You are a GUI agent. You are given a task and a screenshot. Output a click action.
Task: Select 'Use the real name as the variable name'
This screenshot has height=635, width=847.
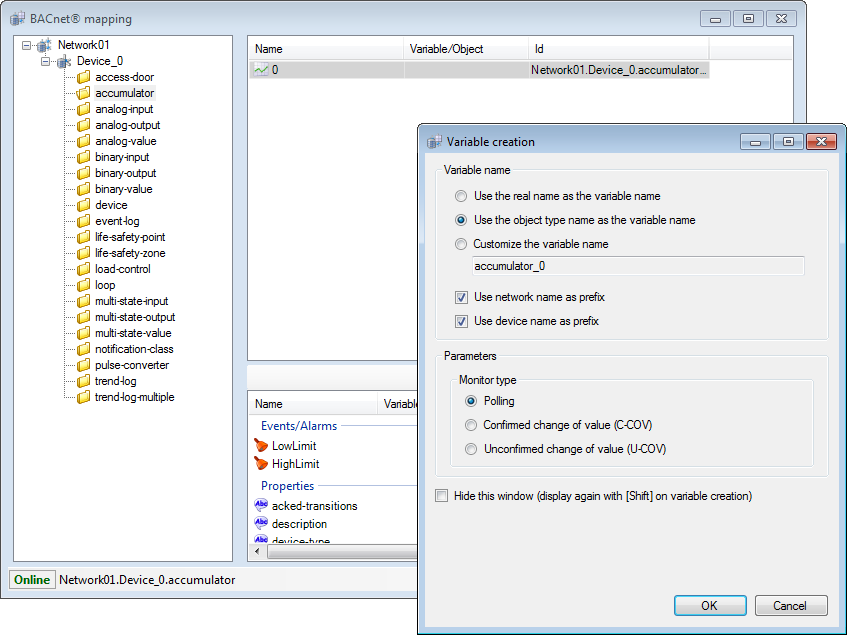461,196
